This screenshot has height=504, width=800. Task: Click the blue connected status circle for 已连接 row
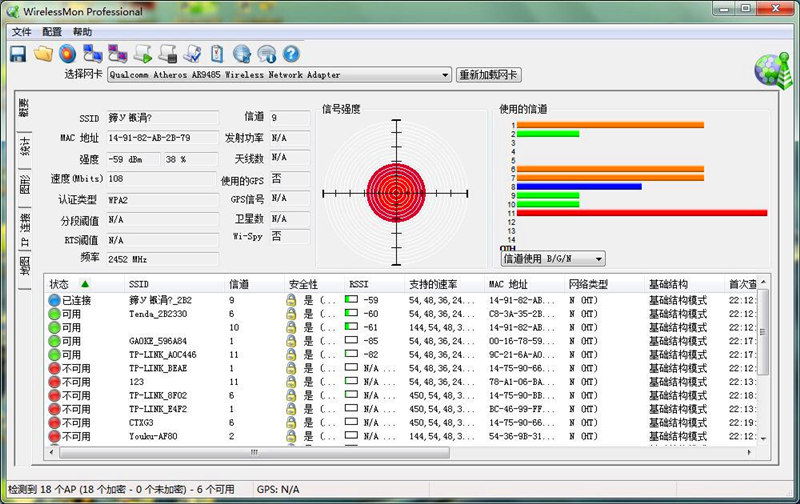(54, 300)
